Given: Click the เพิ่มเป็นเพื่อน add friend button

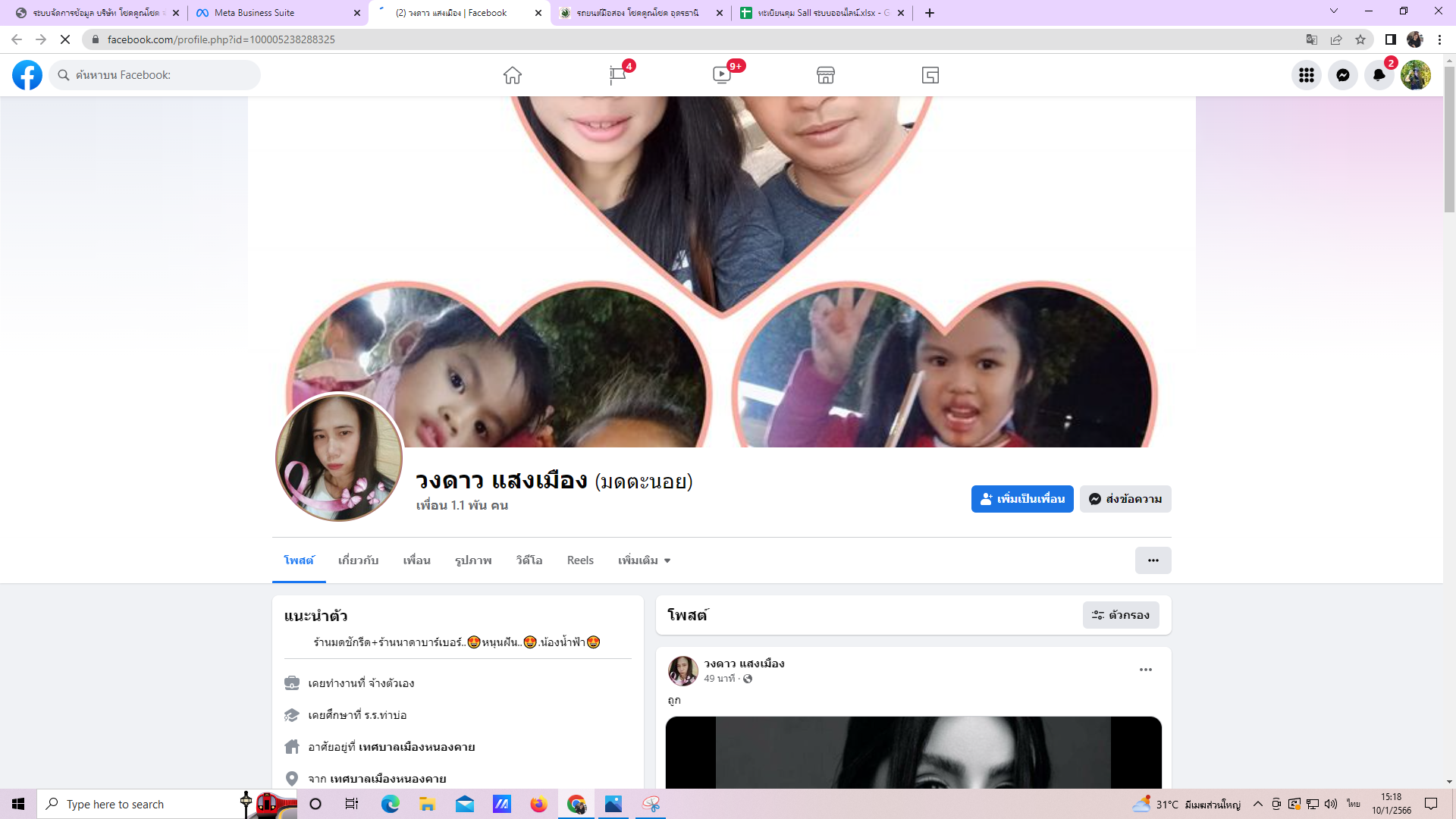Looking at the screenshot, I should click(x=1021, y=499).
